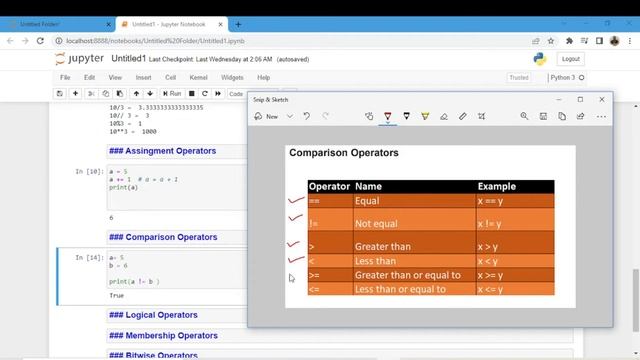The width and height of the screenshot is (640, 360).
Task: Open zoom control in Snip & Sketch
Action: tap(524, 116)
